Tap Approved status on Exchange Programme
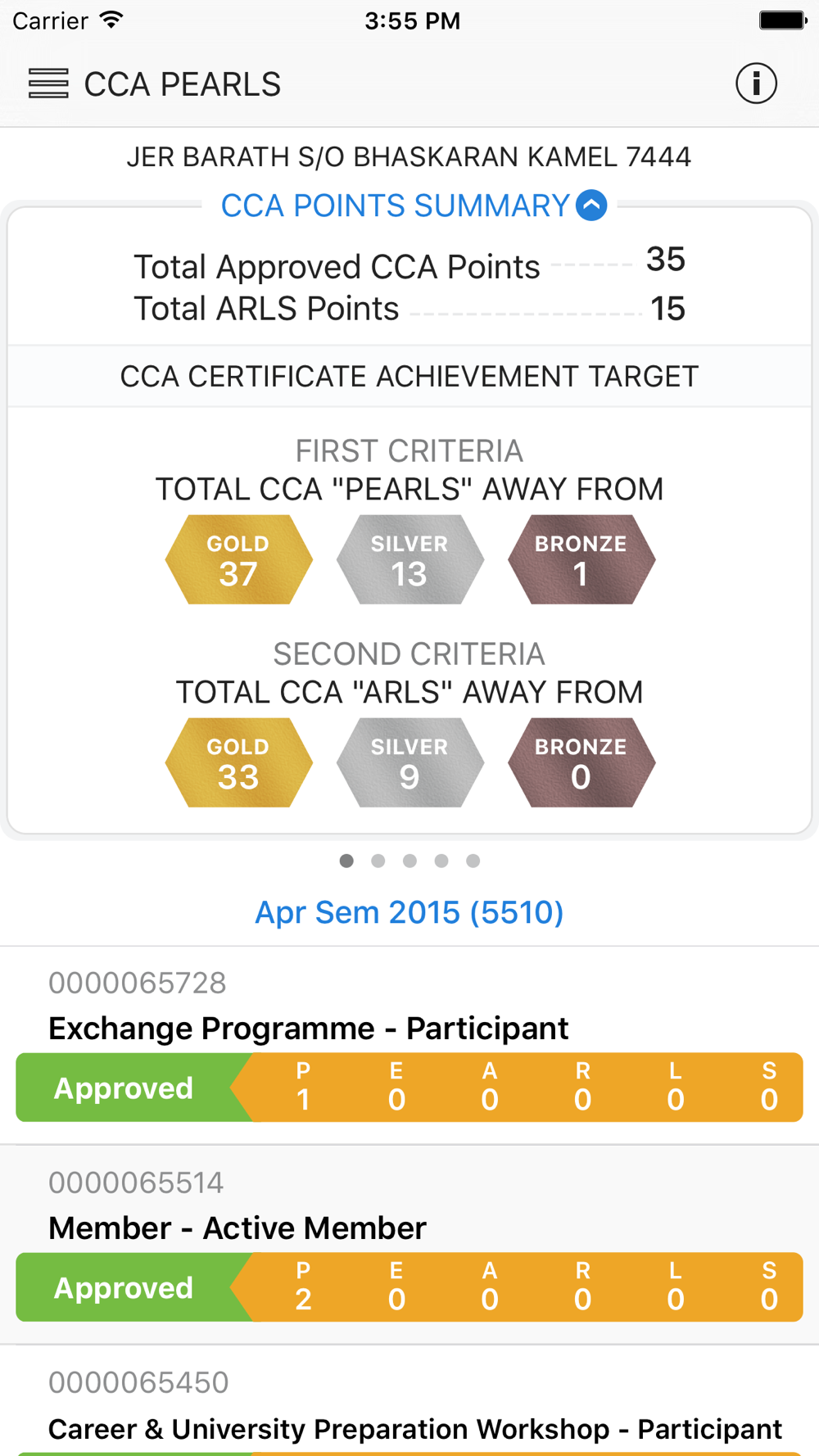 [124, 1087]
